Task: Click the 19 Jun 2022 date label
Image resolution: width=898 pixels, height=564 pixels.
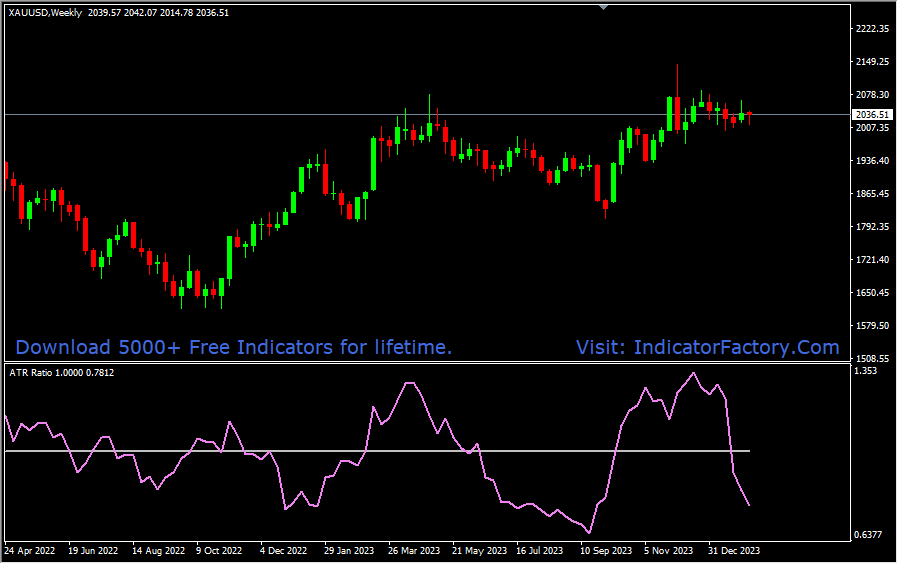Action: (93, 551)
